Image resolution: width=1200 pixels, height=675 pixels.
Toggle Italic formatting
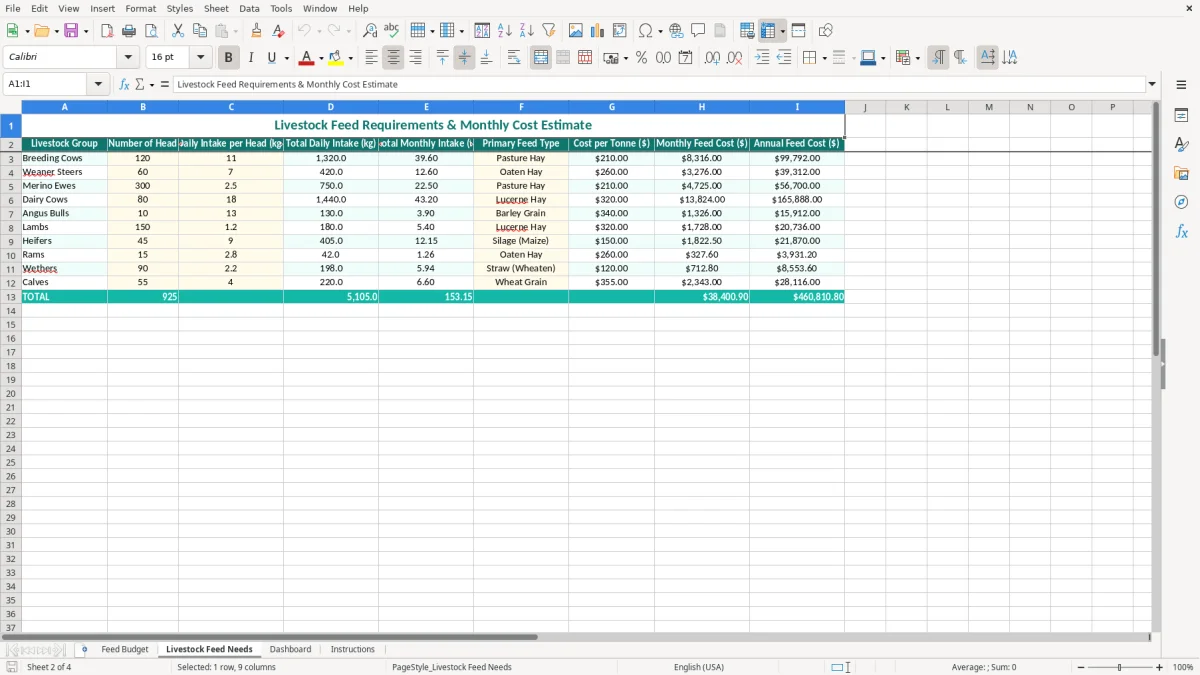point(251,58)
